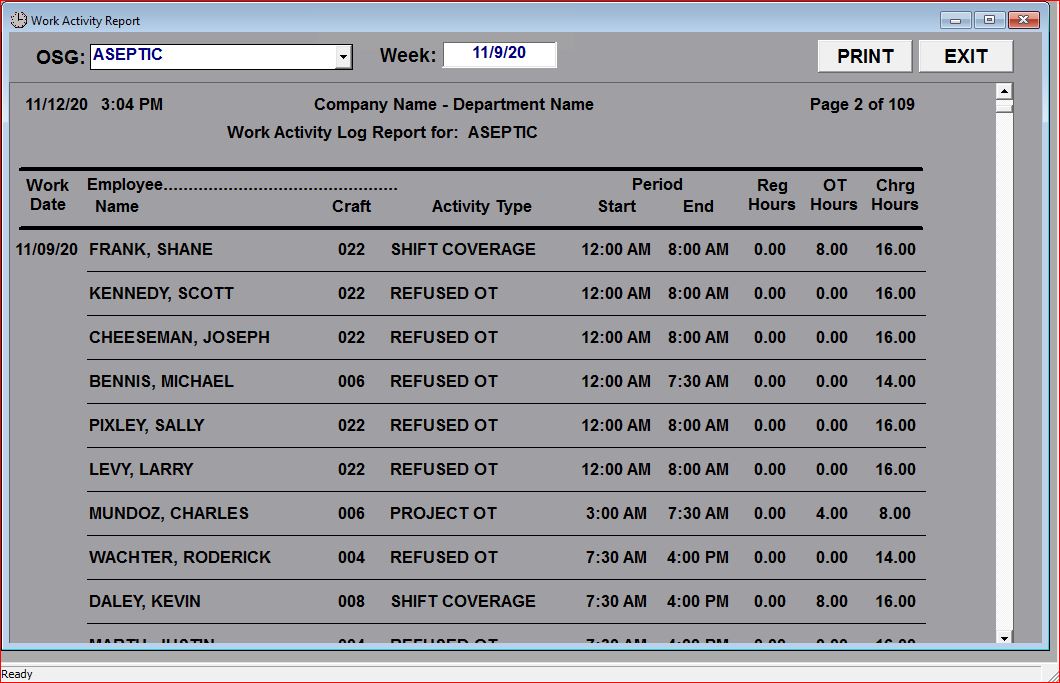The height and width of the screenshot is (683, 1060).
Task: Click the Activity Type column header
Action: (481, 206)
